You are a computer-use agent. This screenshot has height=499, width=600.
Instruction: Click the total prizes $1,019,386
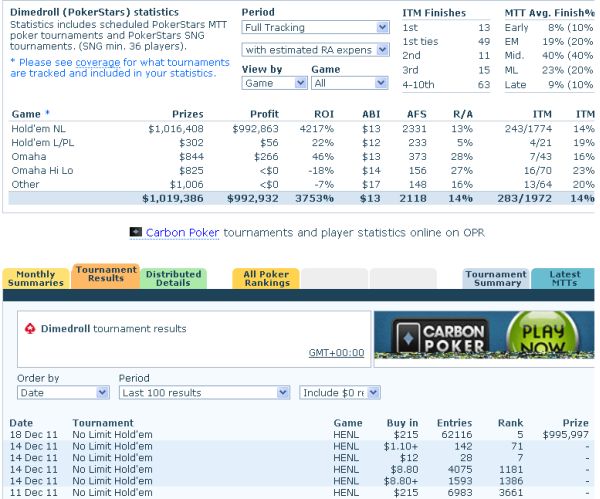[x=173, y=199]
